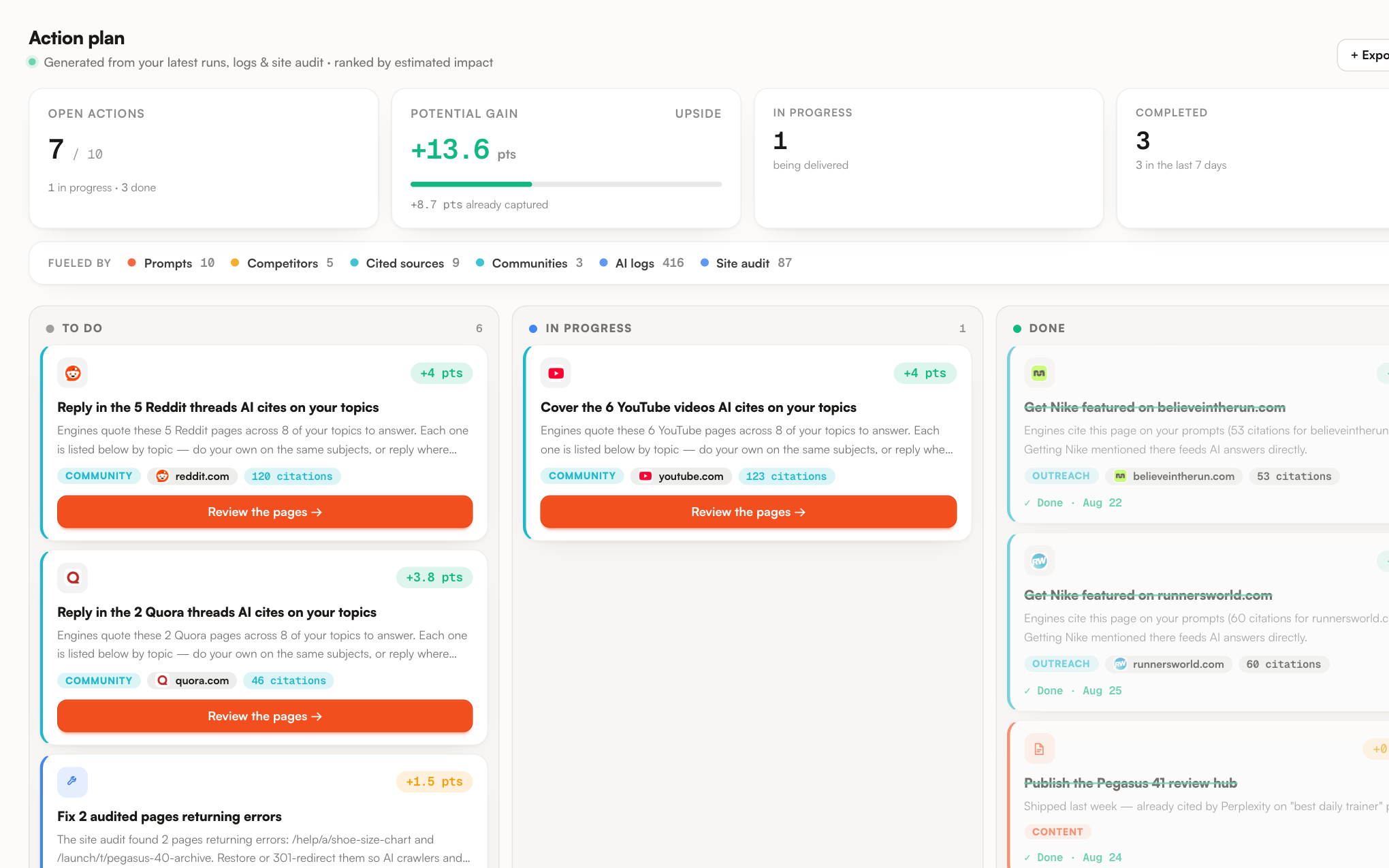Image resolution: width=1389 pixels, height=868 pixels.
Task: Open Get Nike featured on runnersworld.com title
Action: (x=1148, y=595)
